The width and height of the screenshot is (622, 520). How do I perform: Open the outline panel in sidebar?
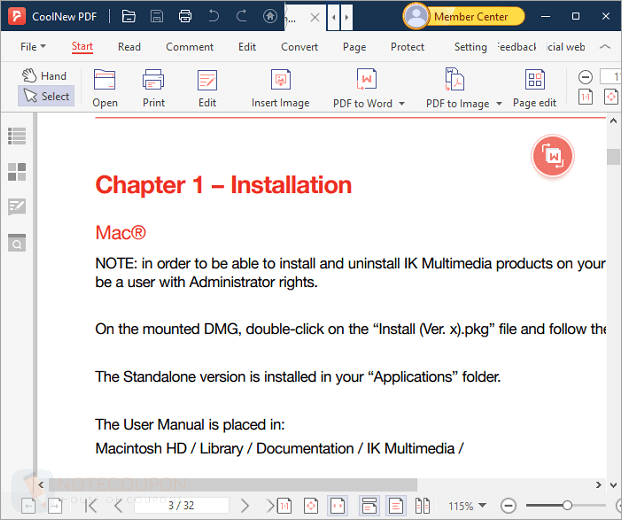click(17, 136)
